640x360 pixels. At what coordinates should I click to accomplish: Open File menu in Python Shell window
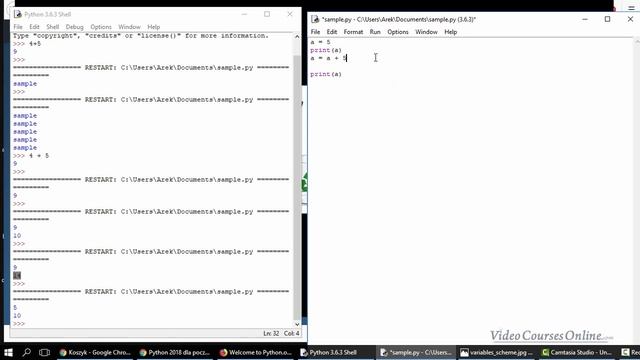(18, 27)
